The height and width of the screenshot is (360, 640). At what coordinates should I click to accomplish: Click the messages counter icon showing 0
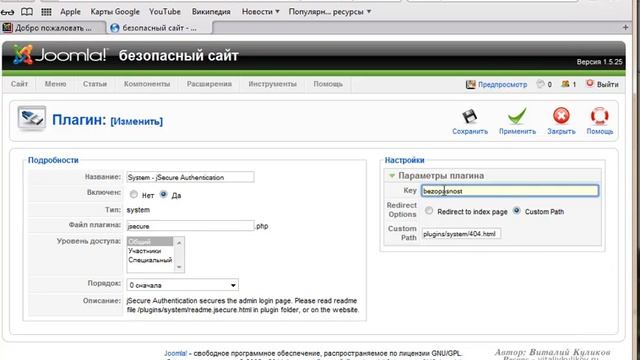coord(540,84)
